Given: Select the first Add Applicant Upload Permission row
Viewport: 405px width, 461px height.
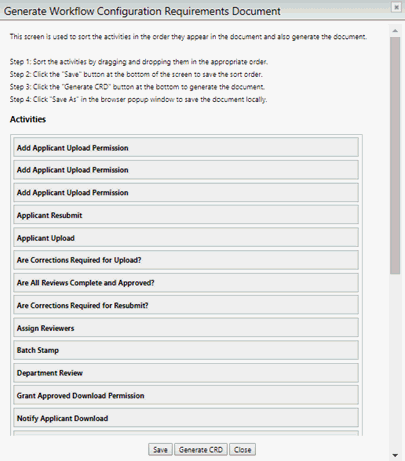Looking at the screenshot, I should 186,147.
